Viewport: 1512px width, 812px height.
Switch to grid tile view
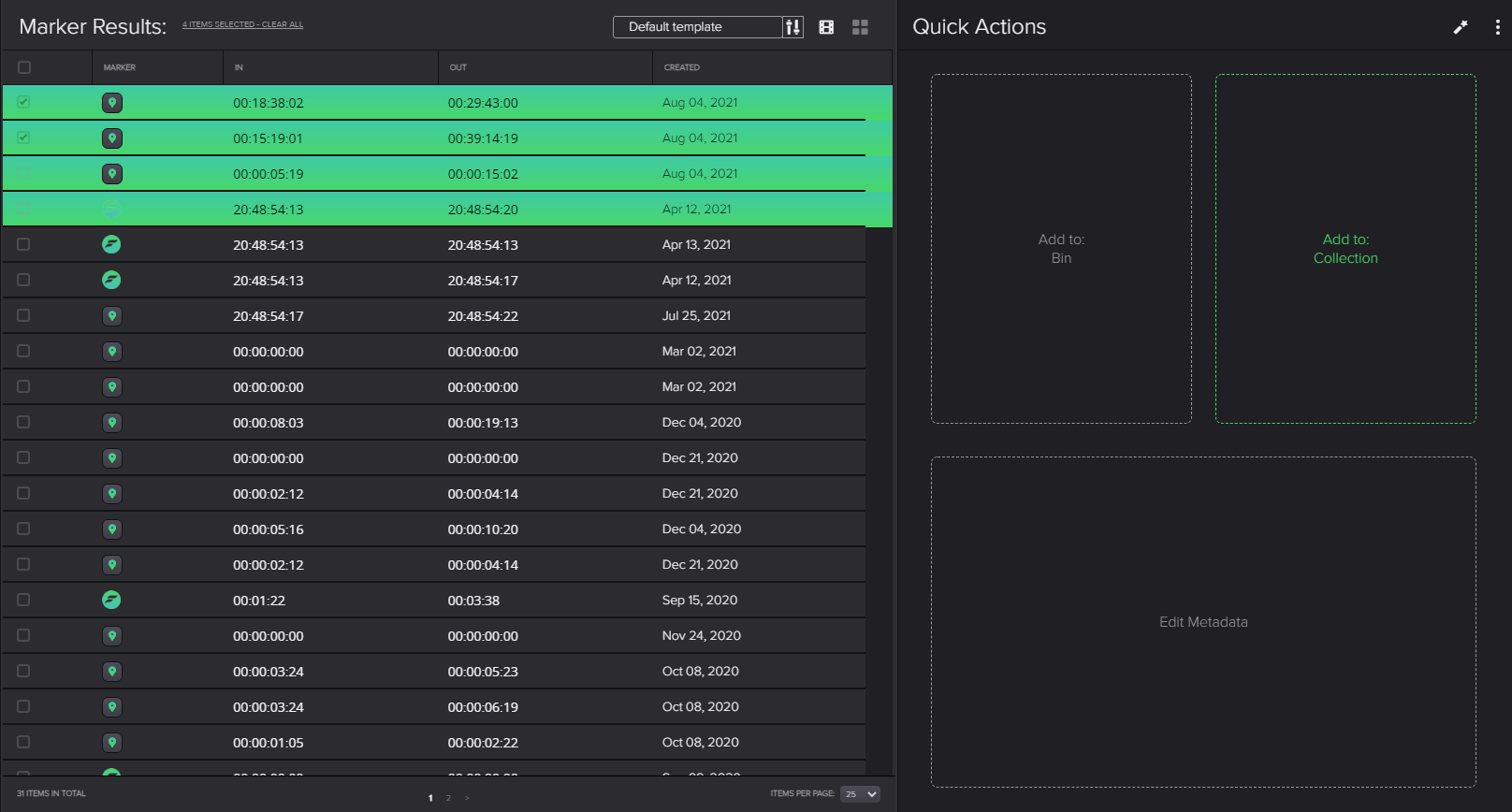[860, 27]
